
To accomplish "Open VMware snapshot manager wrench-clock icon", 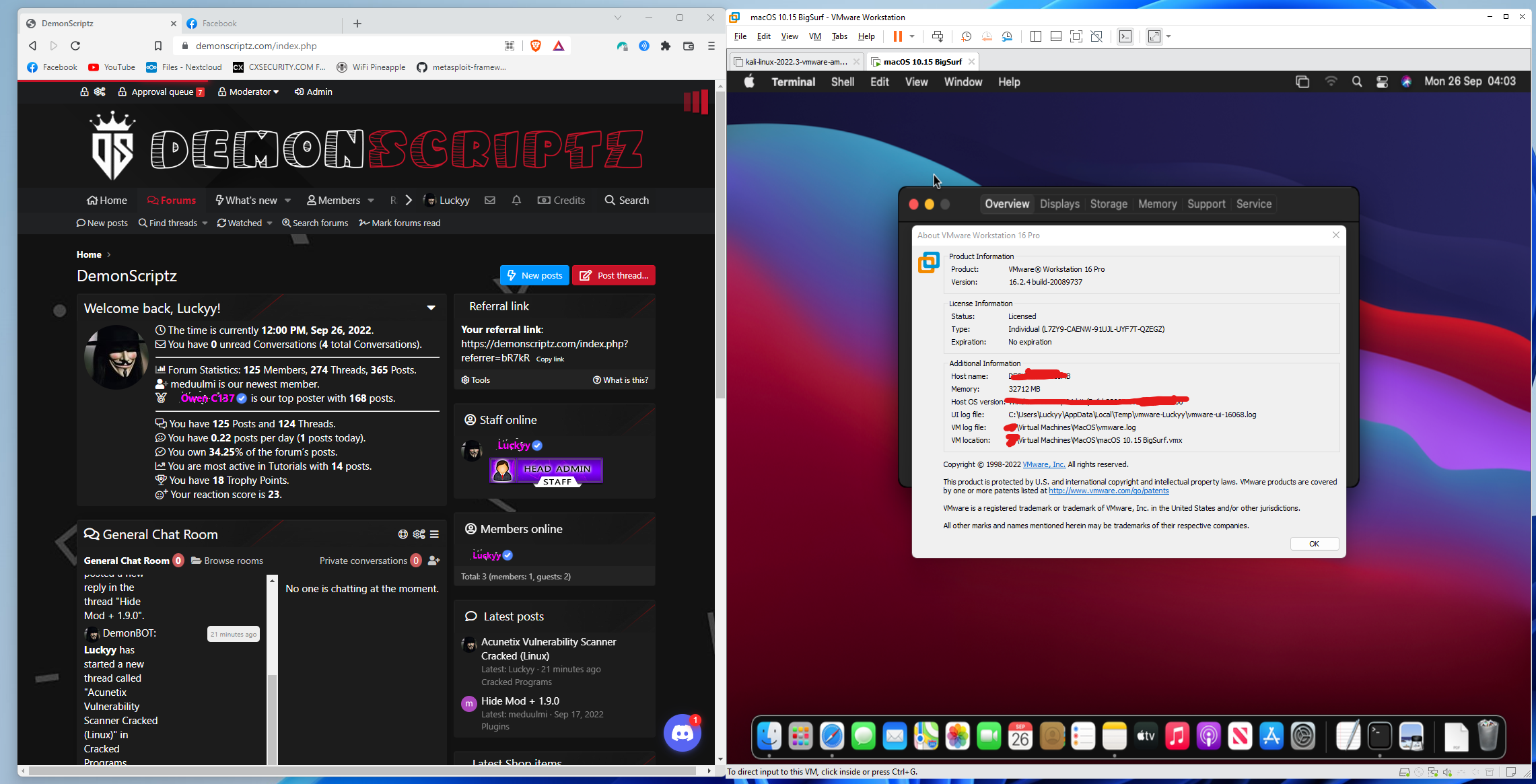I will (1007, 36).
